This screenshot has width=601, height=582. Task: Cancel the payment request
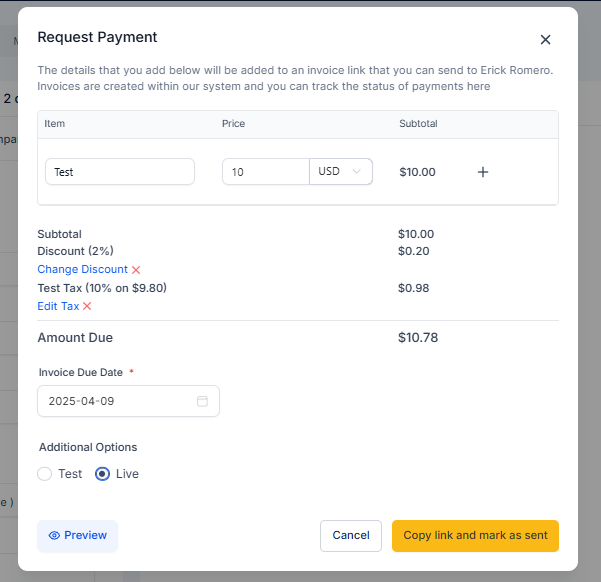click(x=351, y=536)
